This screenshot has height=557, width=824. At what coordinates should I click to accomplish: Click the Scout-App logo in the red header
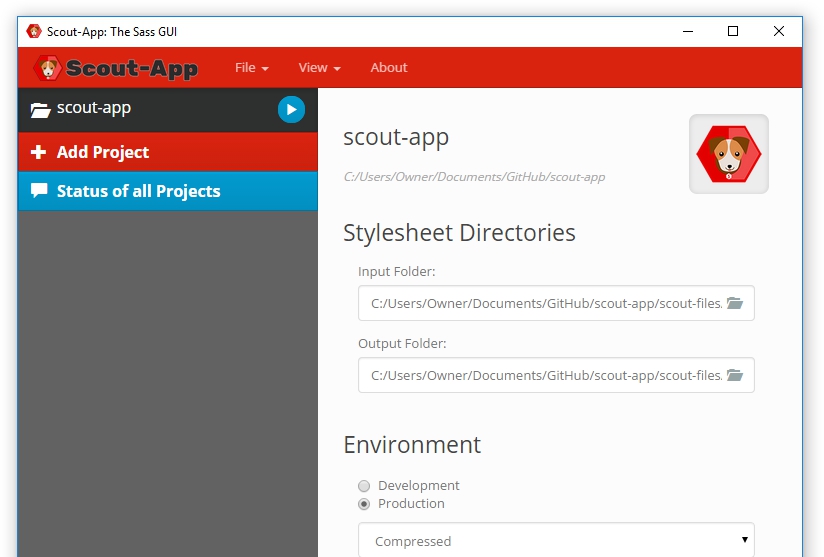pos(116,68)
